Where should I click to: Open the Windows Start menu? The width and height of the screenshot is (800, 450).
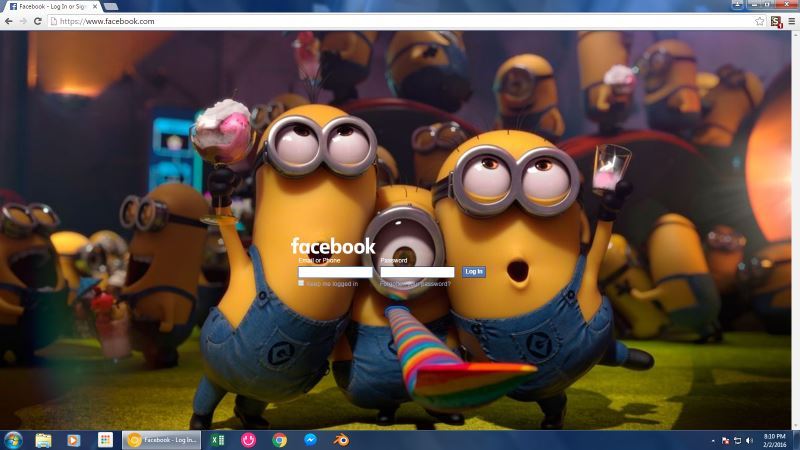[x=13, y=440]
